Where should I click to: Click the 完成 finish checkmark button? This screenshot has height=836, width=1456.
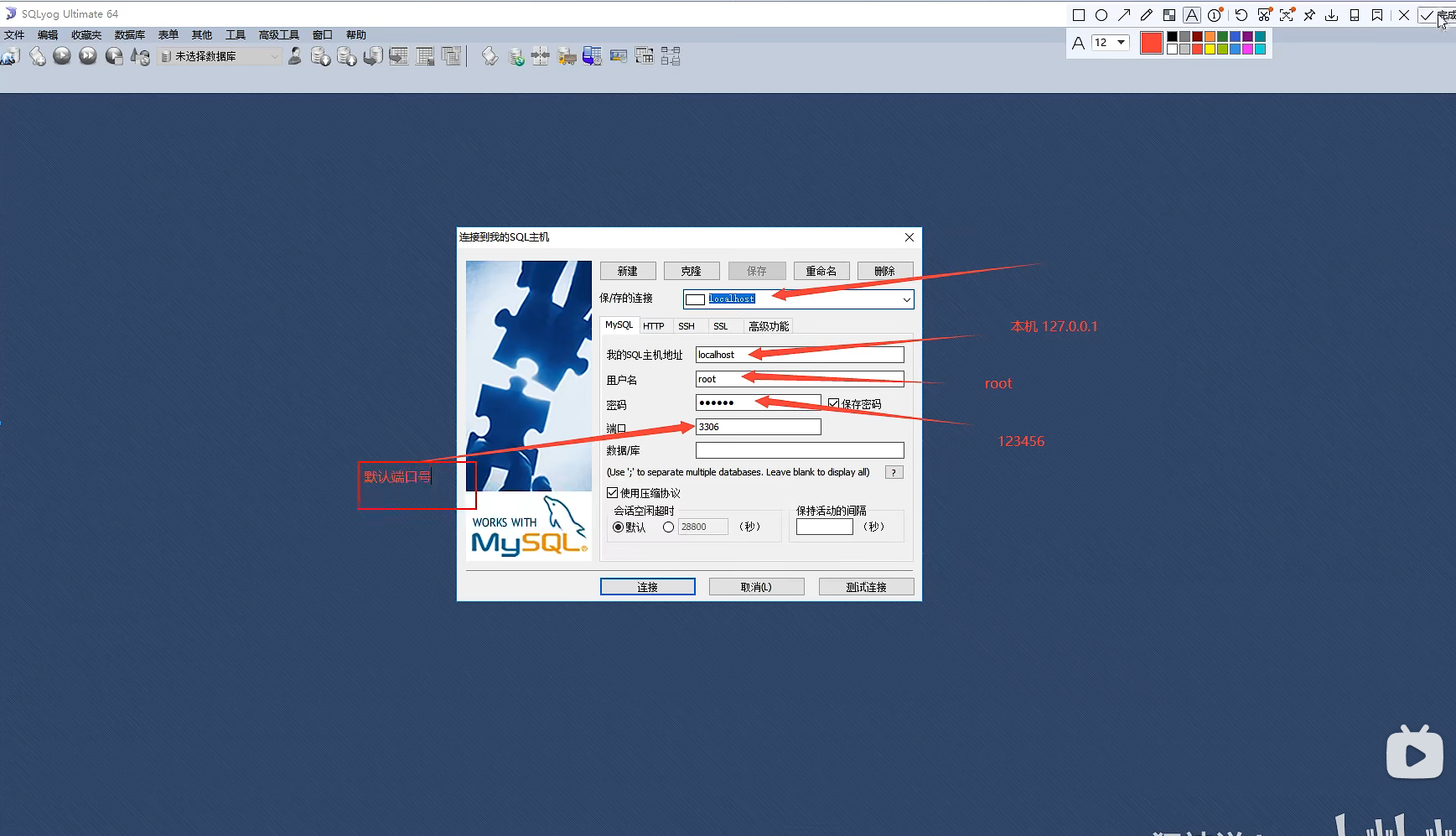1436,15
